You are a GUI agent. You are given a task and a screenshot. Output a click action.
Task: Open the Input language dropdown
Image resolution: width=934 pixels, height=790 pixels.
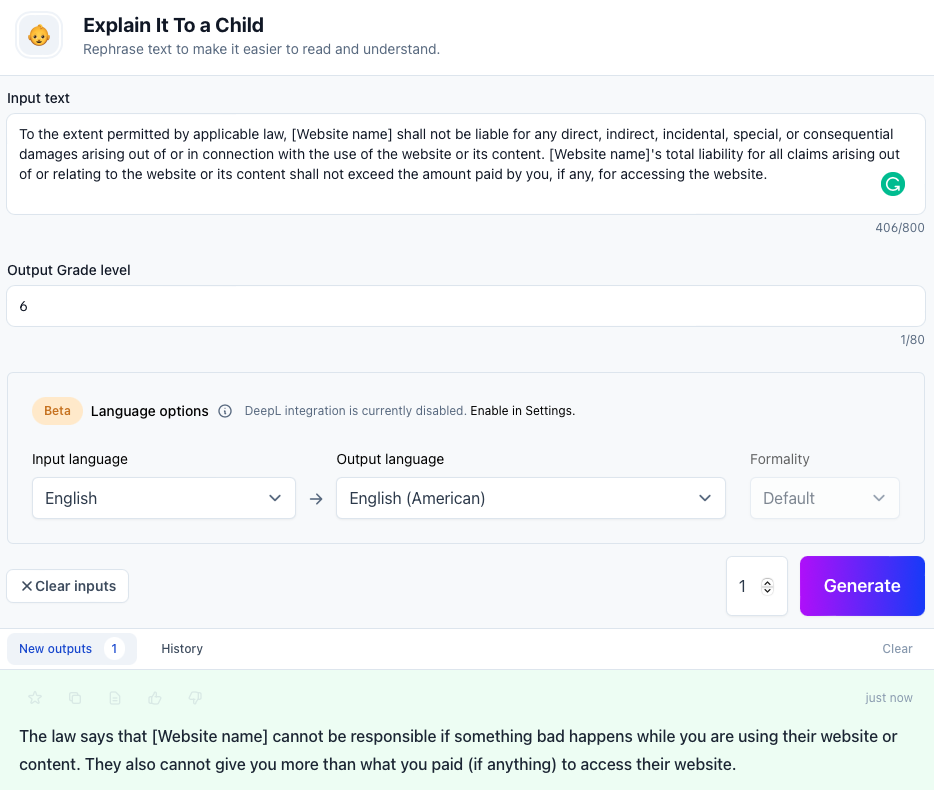tap(164, 498)
